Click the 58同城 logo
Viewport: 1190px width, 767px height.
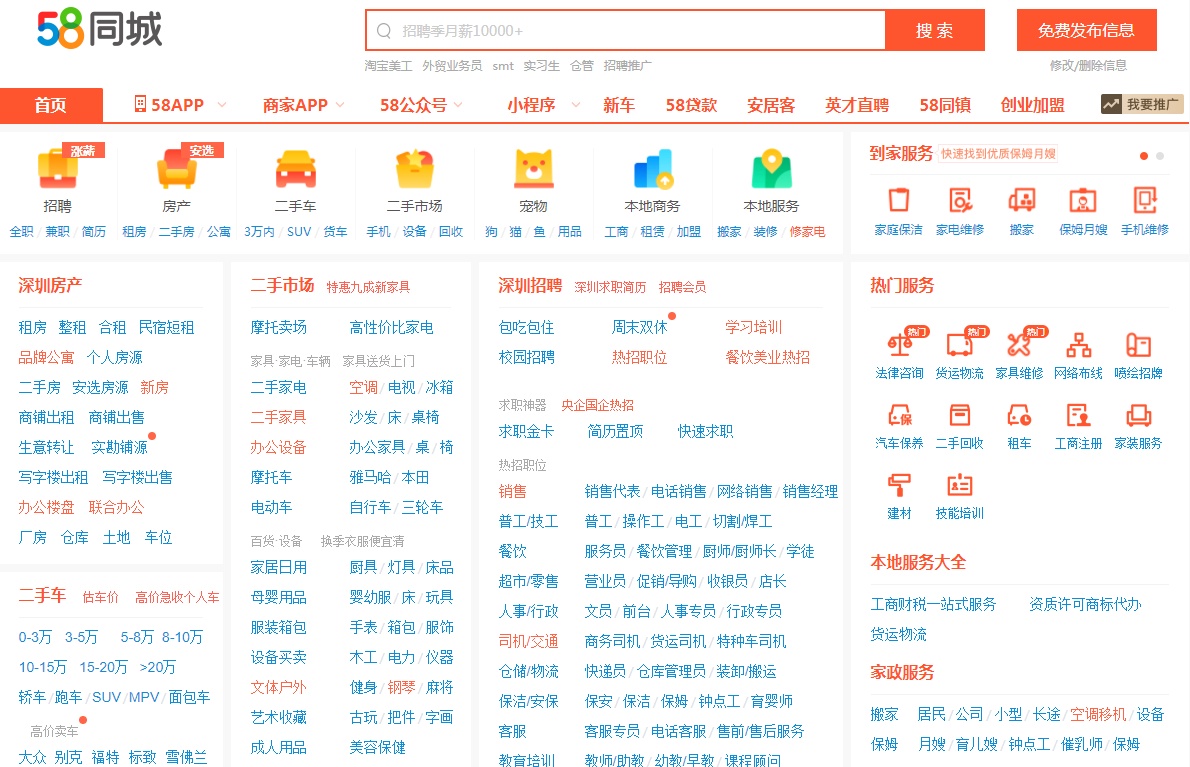tap(99, 30)
